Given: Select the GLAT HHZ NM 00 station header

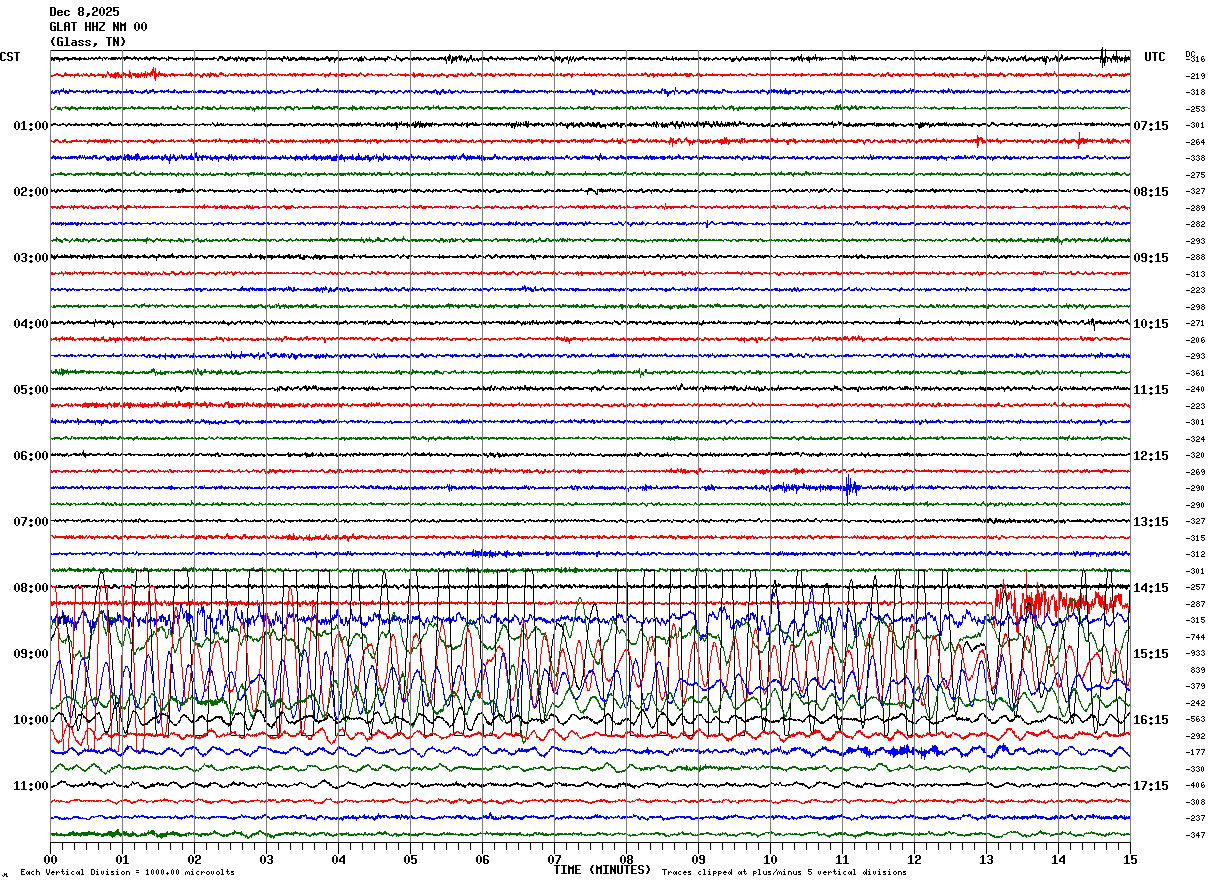Looking at the screenshot, I should [98, 27].
